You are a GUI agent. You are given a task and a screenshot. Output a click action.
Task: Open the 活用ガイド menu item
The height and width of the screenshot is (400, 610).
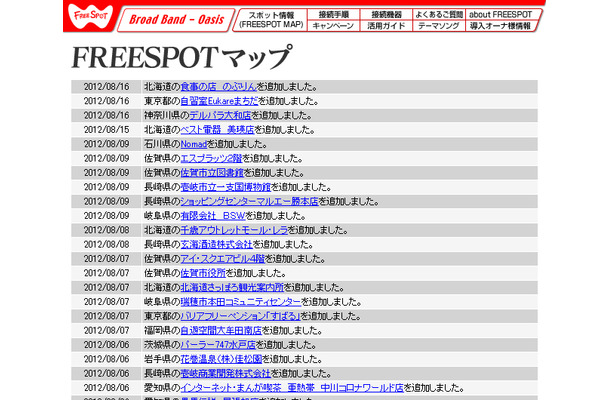(386, 26)
